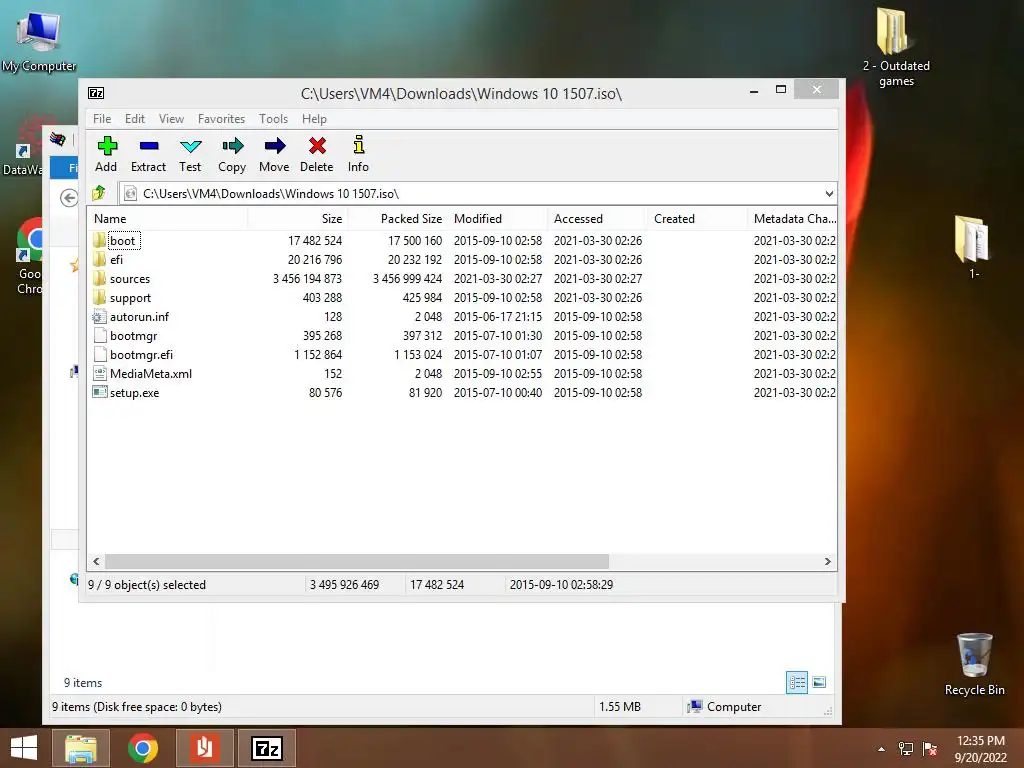The width and height of the screenshot is (1024, 768).
Task: Select the MediaMeta.xml file icon
Action: click(x=100, y=374)
